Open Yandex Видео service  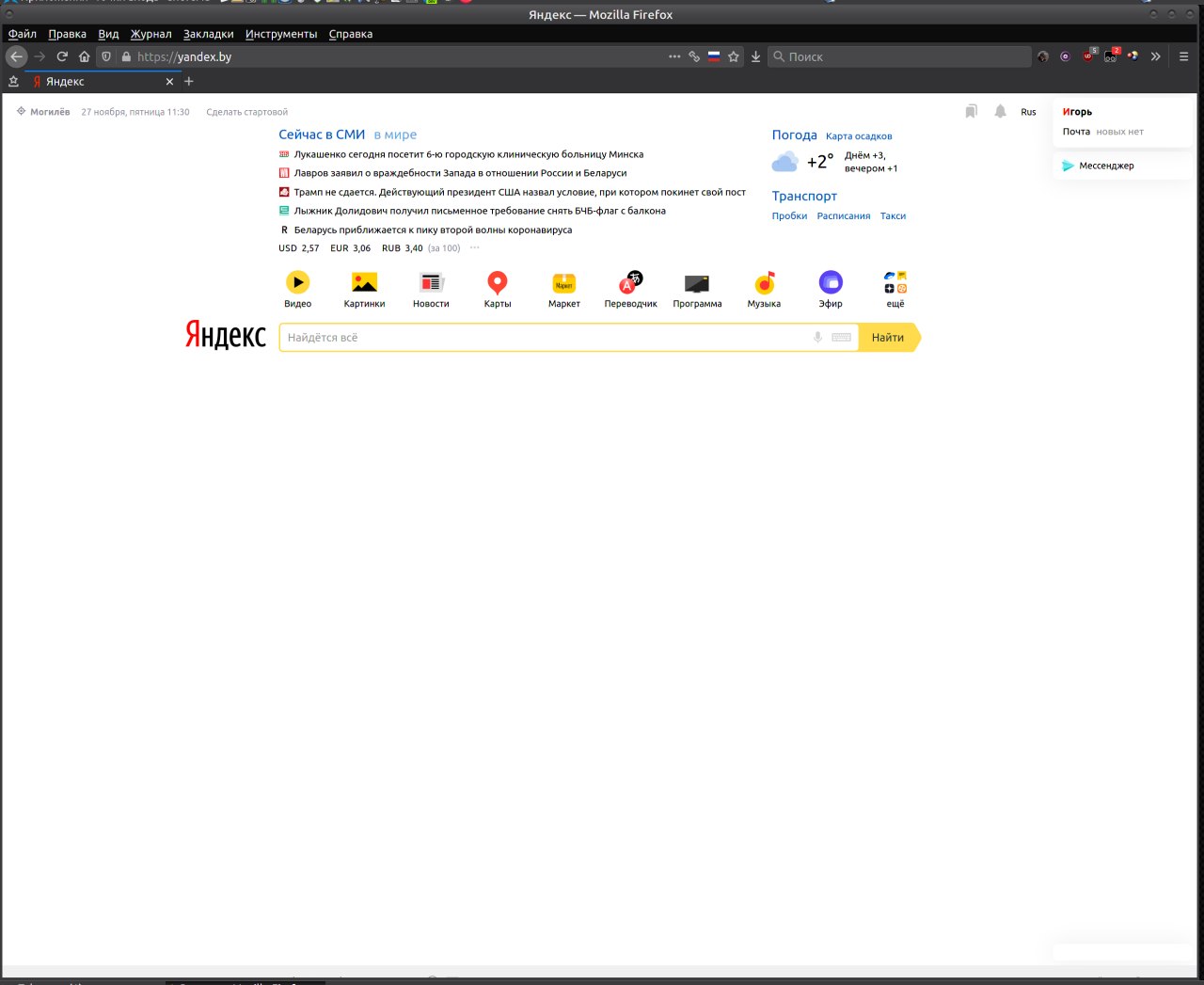(x=297, y=290)
